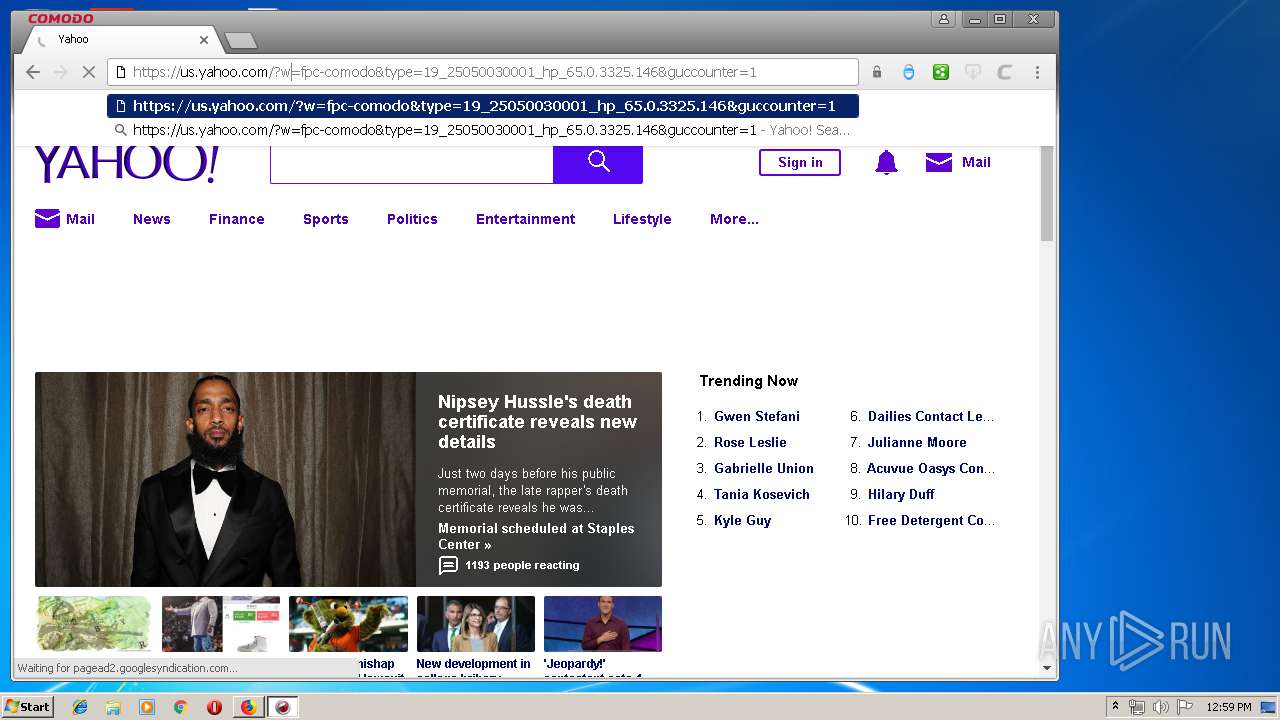Go to the Sports section
1280x720 pixels.
[x=326, y=219]
